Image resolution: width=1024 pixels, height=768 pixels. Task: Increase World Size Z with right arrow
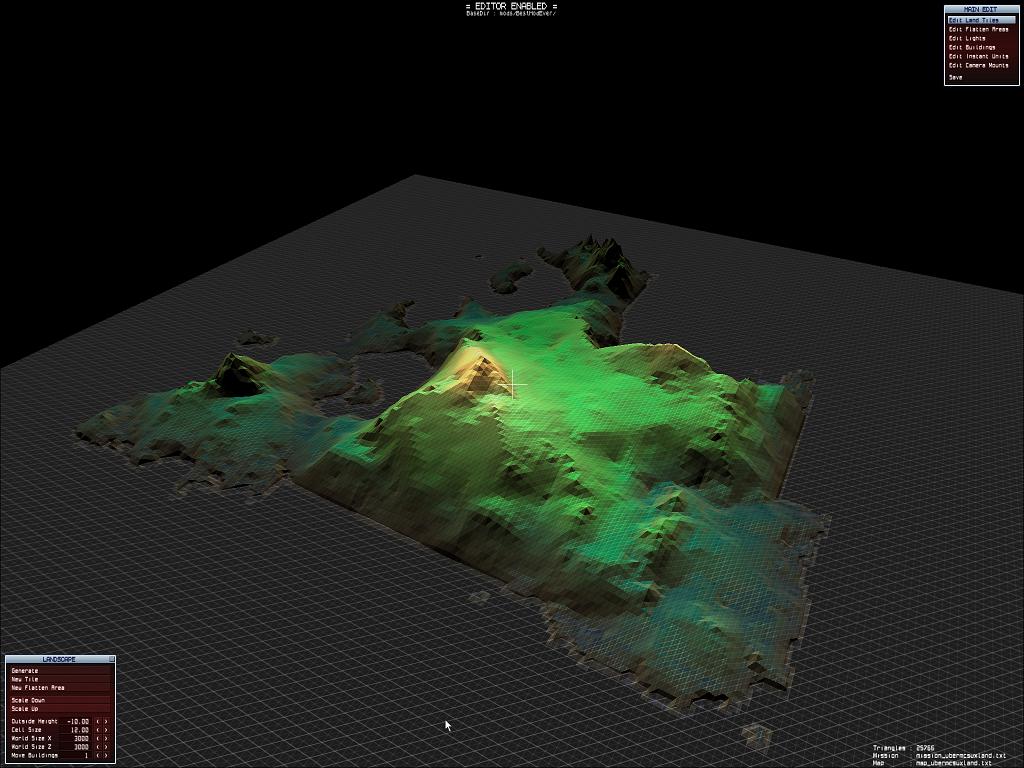[x=106, y=747]
